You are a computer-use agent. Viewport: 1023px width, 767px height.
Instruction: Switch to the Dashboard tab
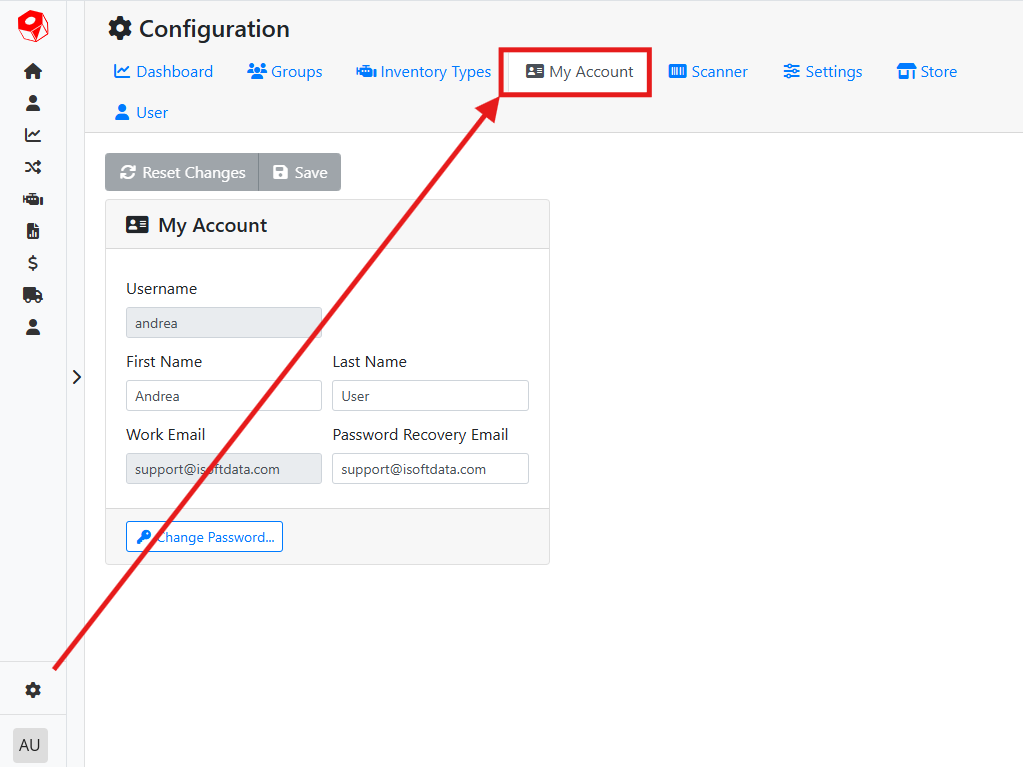coord(163,72)
